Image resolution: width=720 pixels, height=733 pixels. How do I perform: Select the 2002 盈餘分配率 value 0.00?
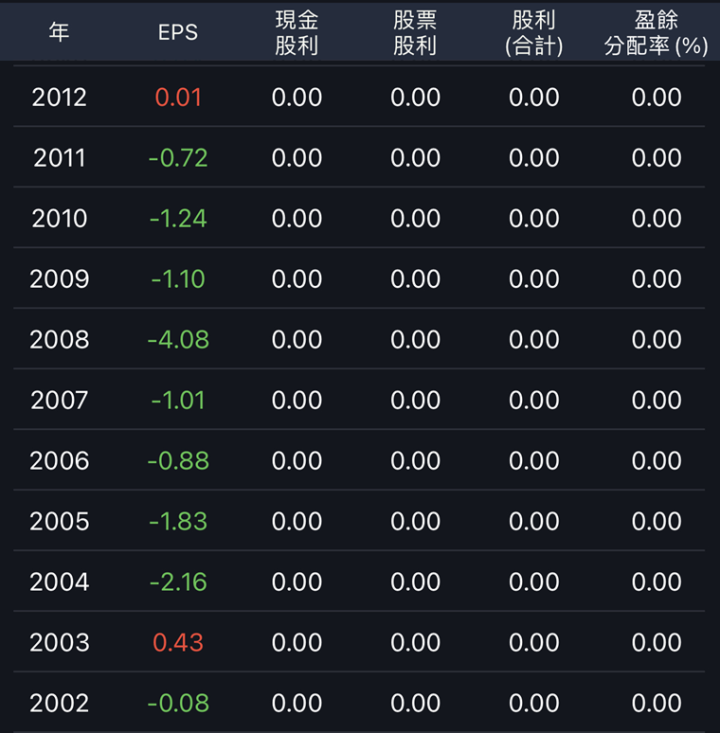(x=656, y=703)
